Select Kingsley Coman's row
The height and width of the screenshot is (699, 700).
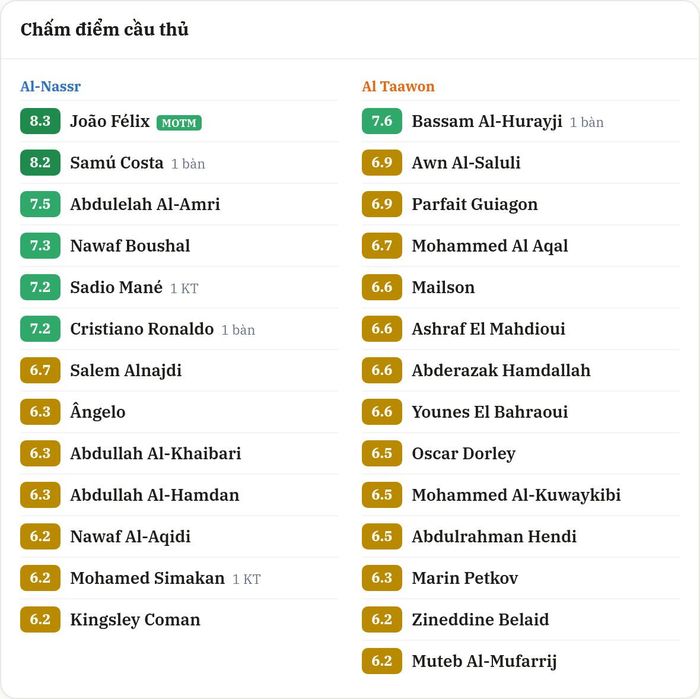coord(179,619)
